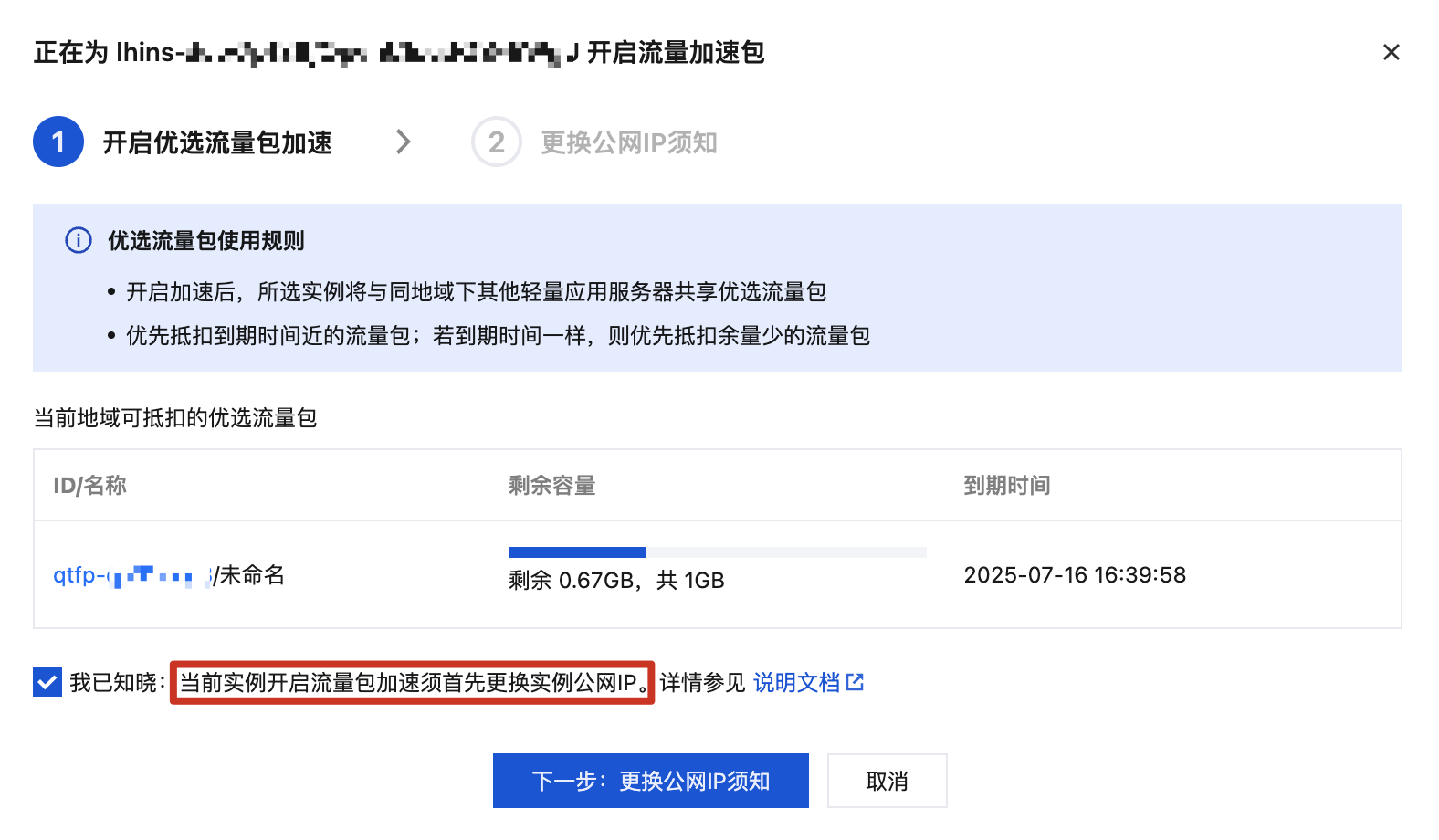Click the info icon beside 优选流量包使用规则
The height and width of the screenshot is (840, 1439).
(79, 240)
